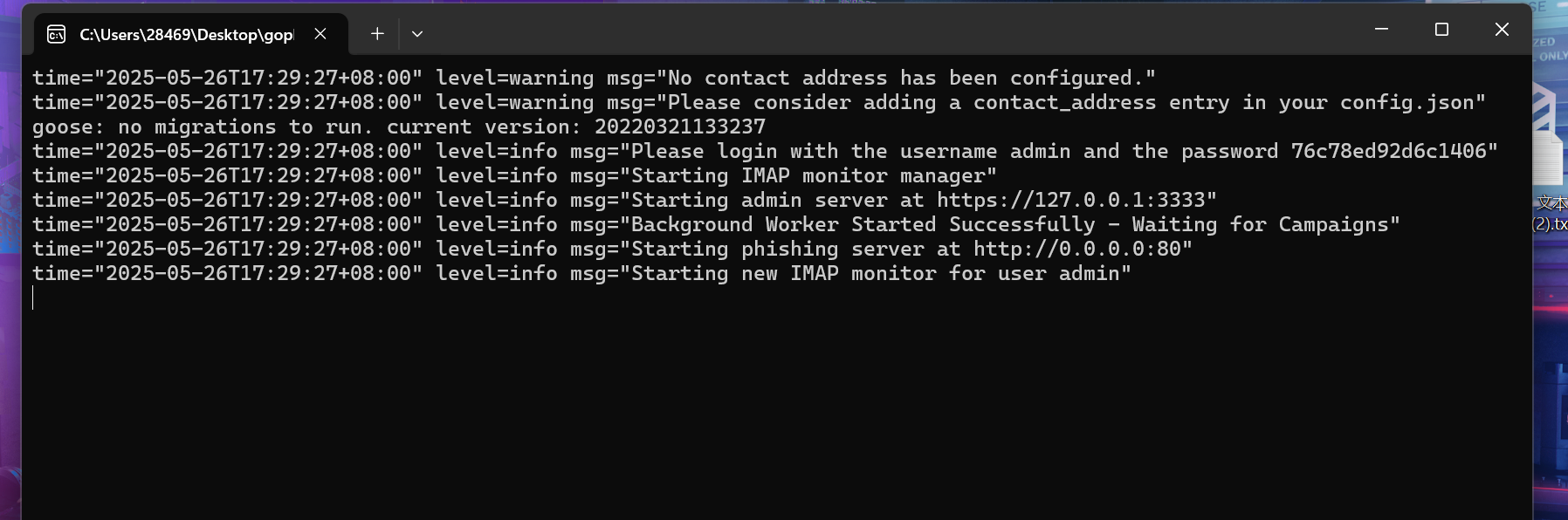
Task: Close the current terminal tab
Action: (320, 34)
